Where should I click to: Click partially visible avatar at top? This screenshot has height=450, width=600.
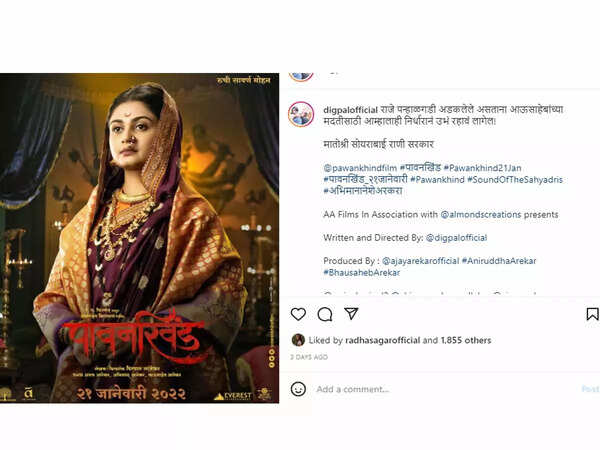point(301,77)
